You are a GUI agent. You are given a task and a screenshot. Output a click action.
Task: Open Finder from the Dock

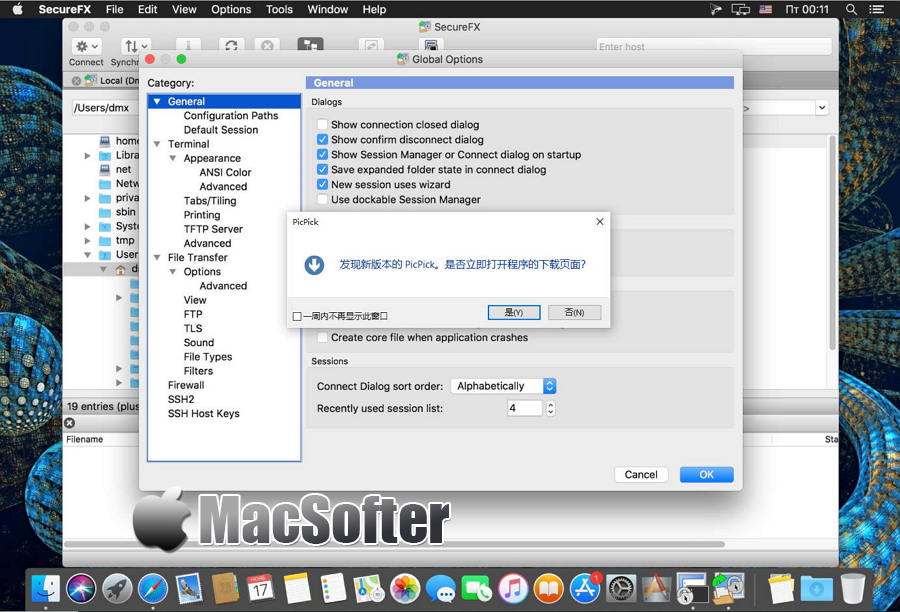(x=46, y=588)
